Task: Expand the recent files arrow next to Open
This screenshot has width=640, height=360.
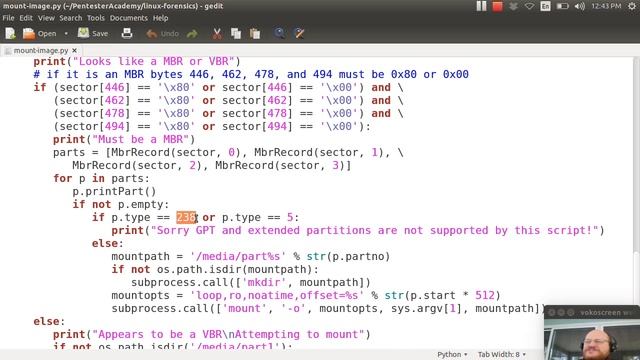Action: point(66,33)
